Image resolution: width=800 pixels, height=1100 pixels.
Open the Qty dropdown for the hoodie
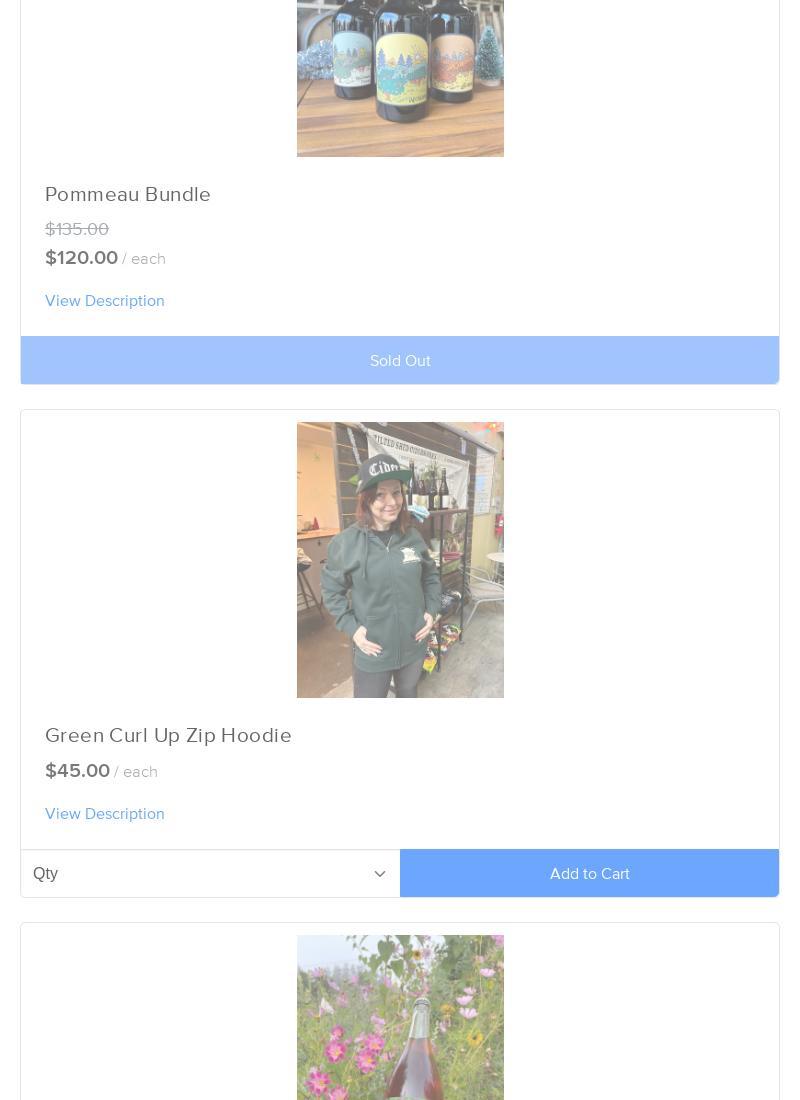[211, 873]
